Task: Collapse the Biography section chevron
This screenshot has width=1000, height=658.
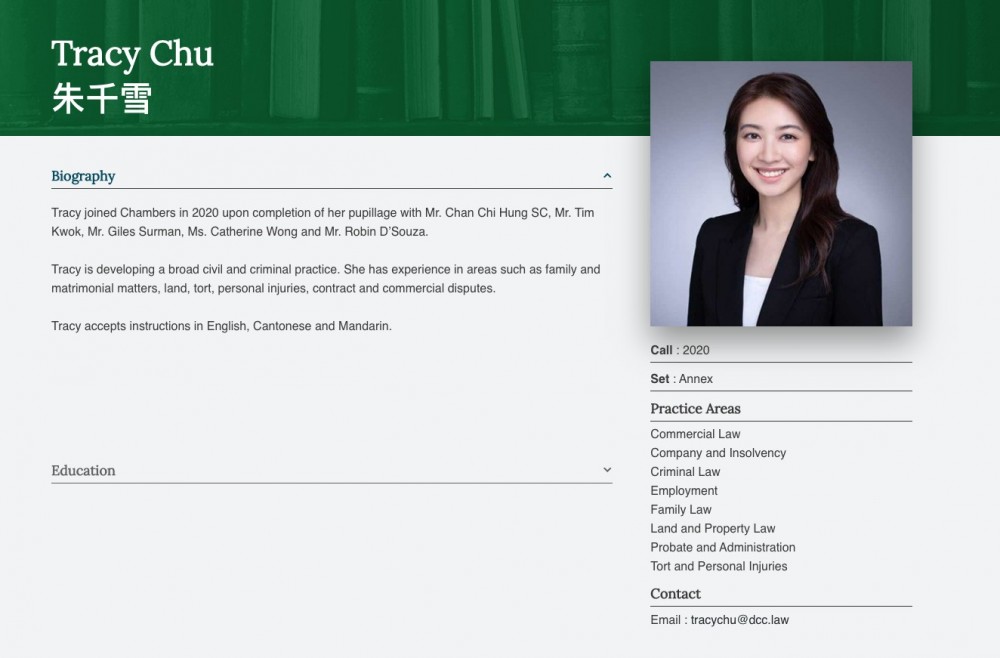Action: [607, 175]
